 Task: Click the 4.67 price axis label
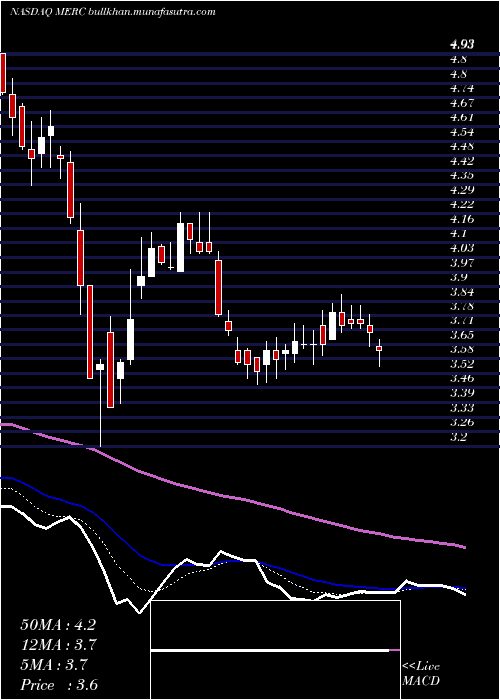(462, 103)
